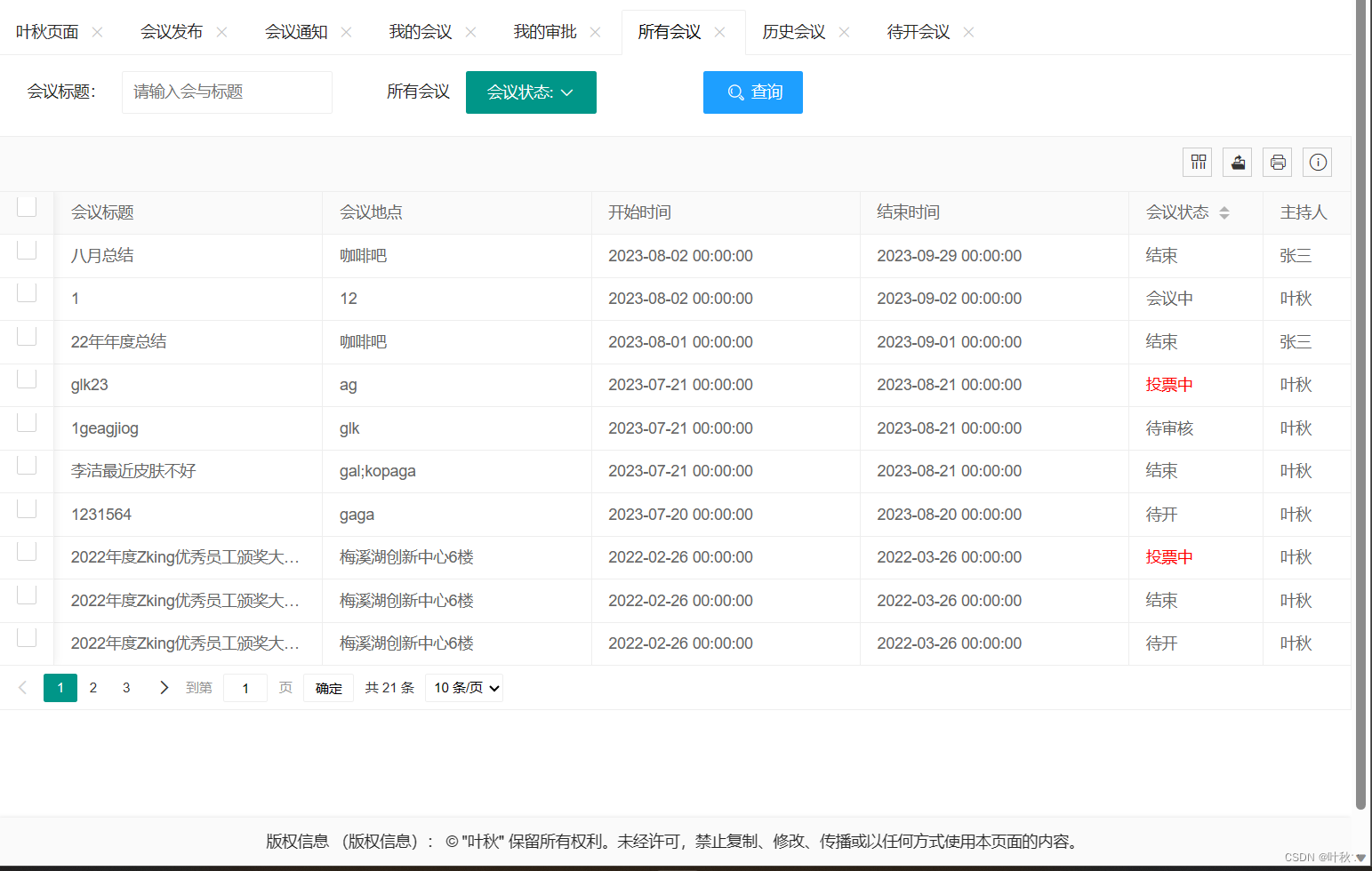Open the 10 条/页 page size selector
This screenshot has width=1372, height=871.
[465, 688]
